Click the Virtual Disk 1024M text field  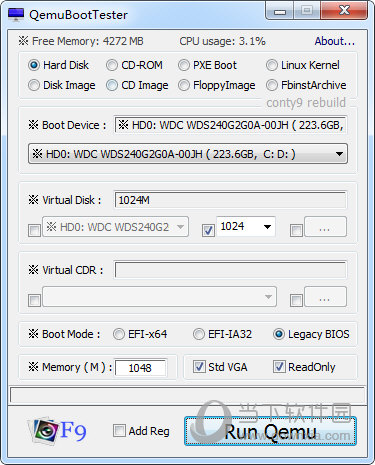(x=231, y=200)
